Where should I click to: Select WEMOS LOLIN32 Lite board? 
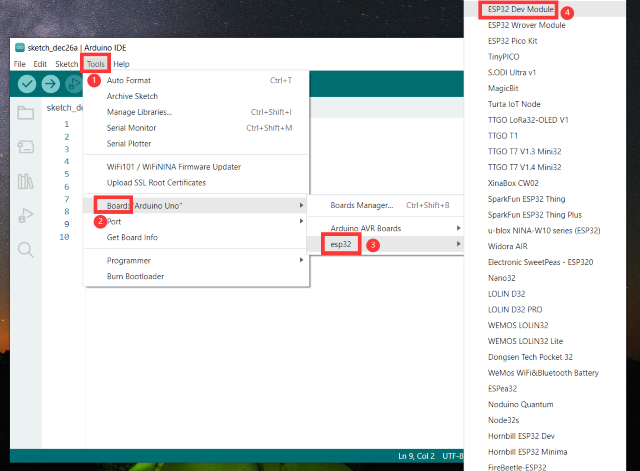[x=544, y=341]
